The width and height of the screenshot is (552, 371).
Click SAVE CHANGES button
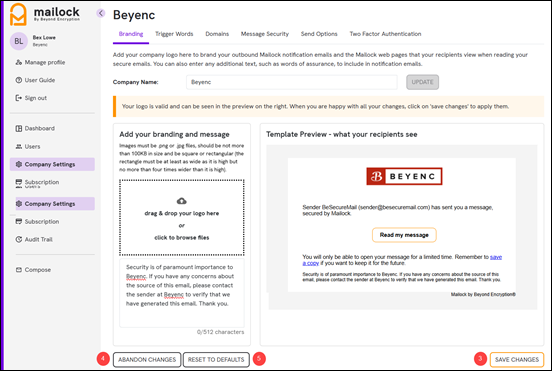click(x=517, y=360)
